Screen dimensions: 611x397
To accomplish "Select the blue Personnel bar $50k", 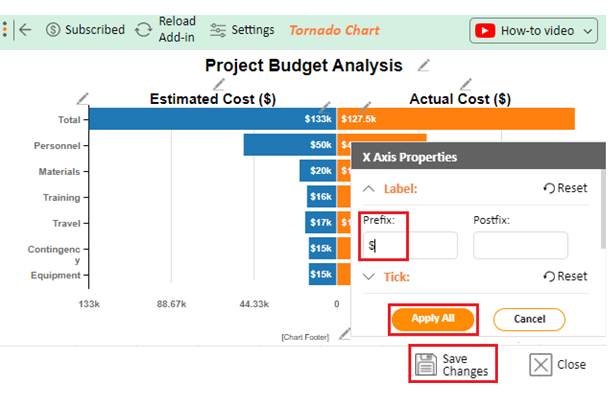I will 290,145.
